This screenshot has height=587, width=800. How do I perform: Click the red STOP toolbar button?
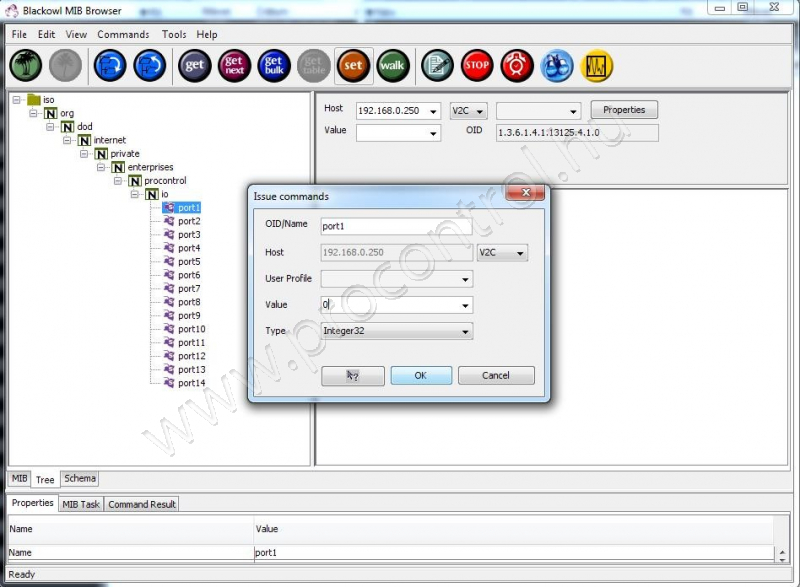(x=477, y=65)
